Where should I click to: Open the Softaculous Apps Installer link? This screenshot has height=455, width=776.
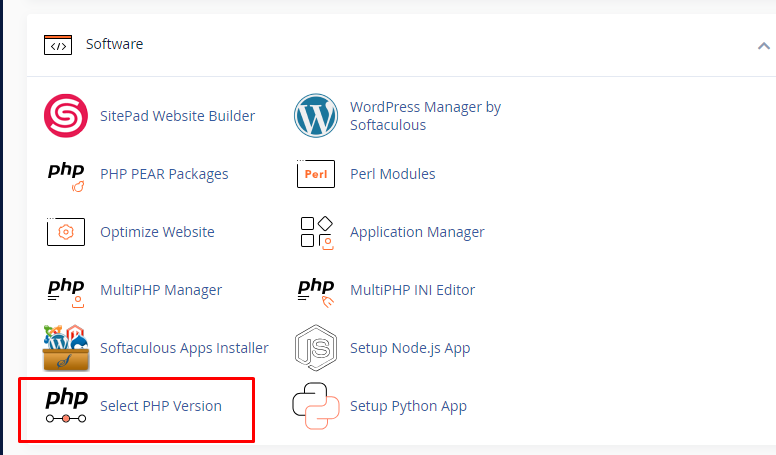coord(184,348)
